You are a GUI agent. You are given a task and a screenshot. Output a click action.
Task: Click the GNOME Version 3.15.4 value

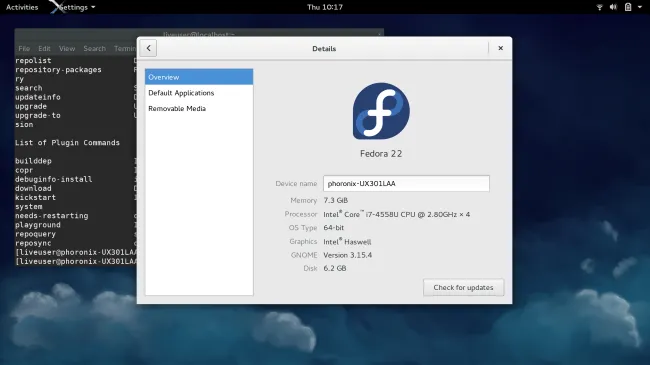pos(348,255)
